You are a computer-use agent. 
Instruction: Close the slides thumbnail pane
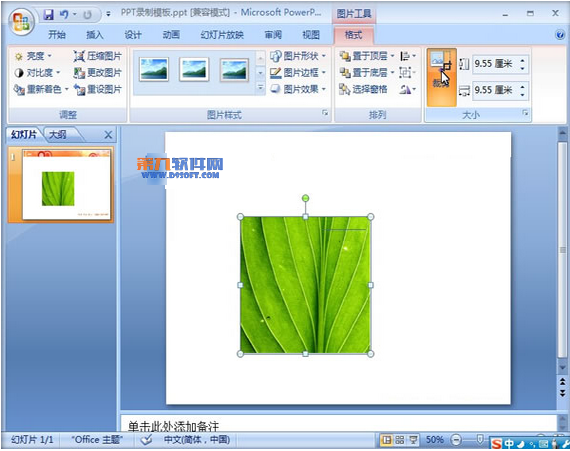coord(108,135)
